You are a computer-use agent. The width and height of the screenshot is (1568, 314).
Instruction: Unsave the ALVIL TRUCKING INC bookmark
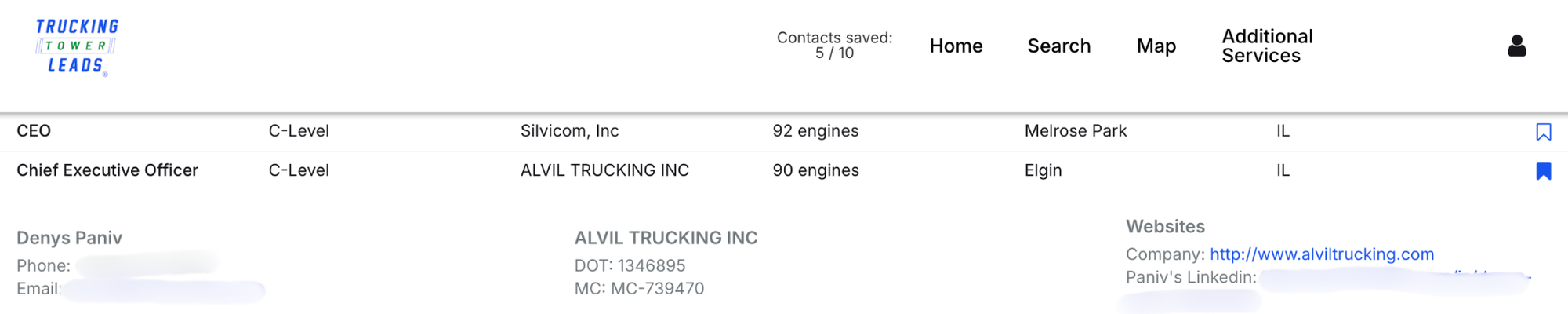[1543, 171]
